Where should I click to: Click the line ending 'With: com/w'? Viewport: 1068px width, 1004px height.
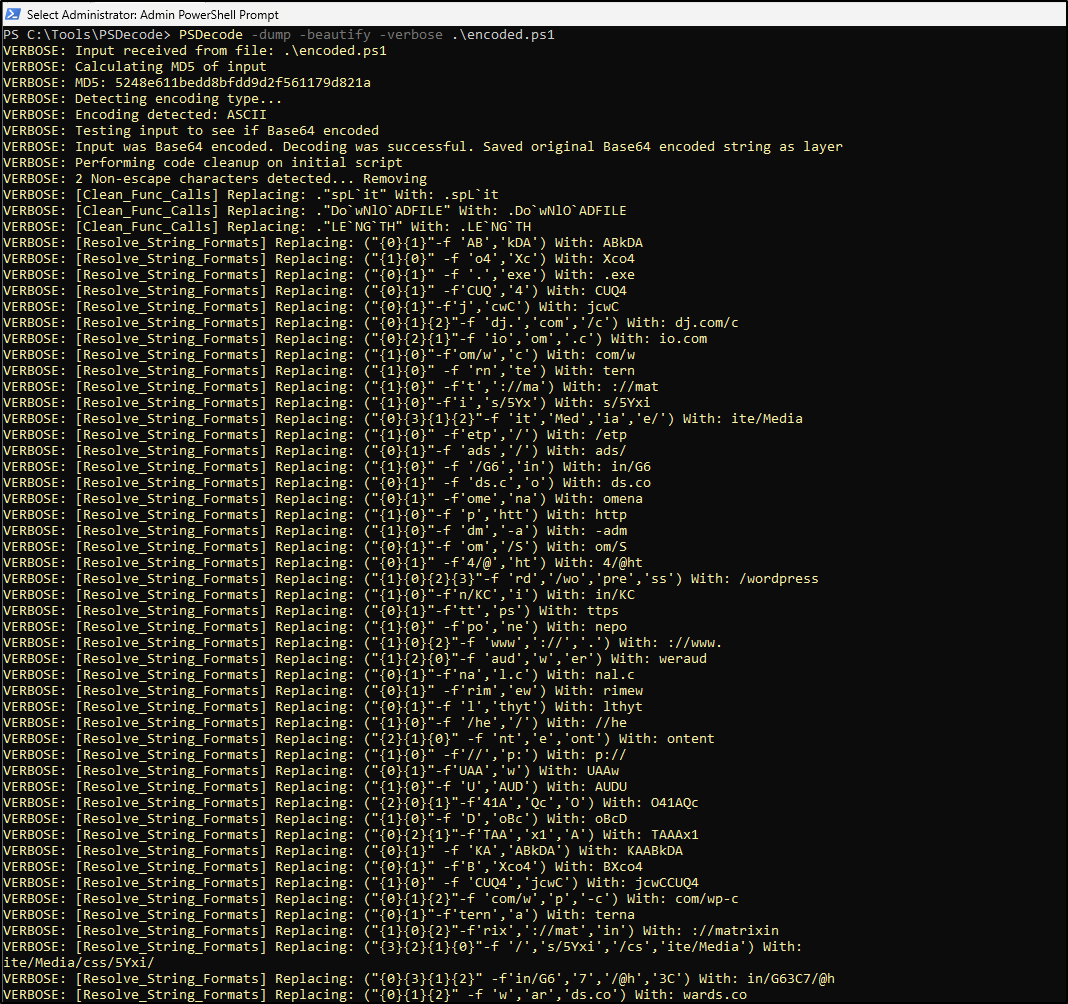[319, 355]
